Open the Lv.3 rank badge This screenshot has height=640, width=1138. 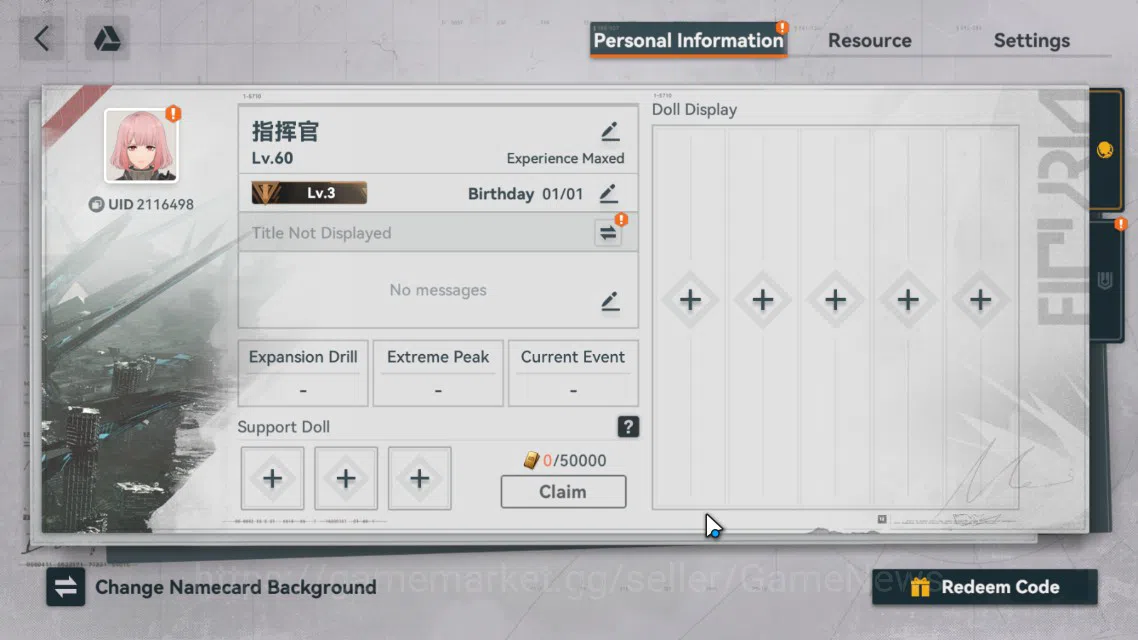point(309,193)
